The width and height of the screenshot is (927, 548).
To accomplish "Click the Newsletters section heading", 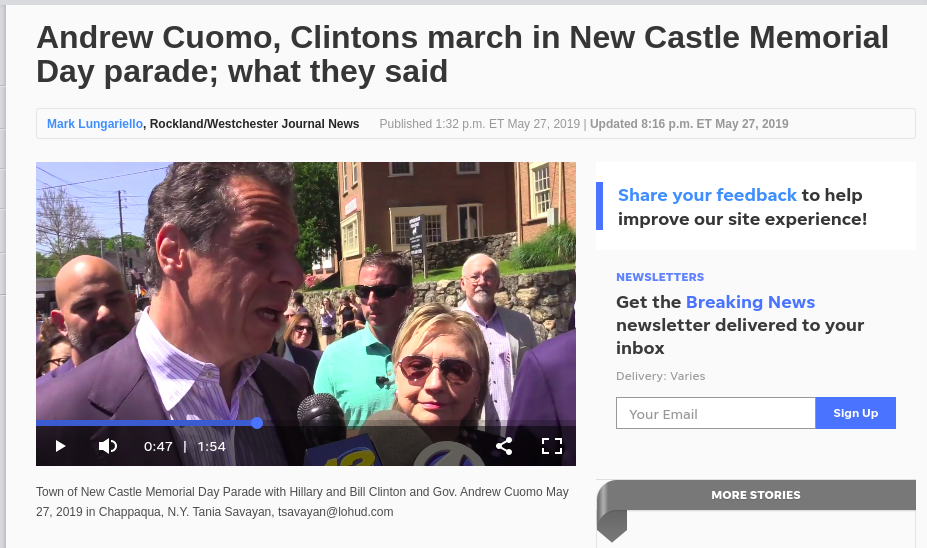I will (660, 277).
